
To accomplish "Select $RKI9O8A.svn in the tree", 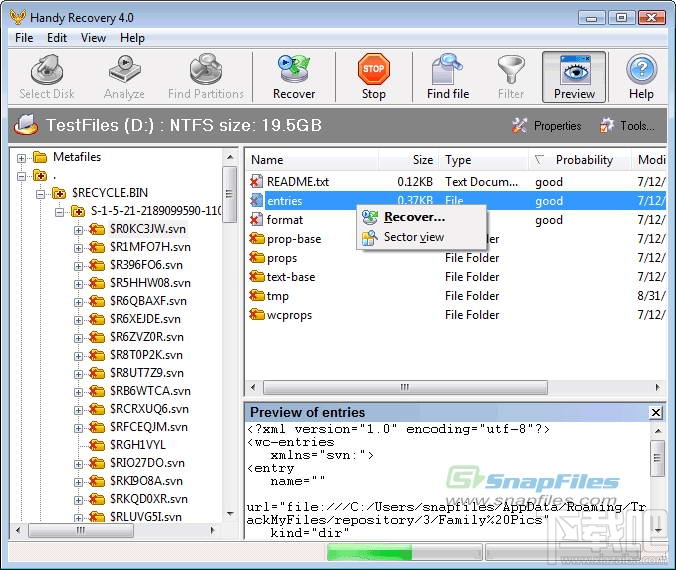I will coord(146,481).
